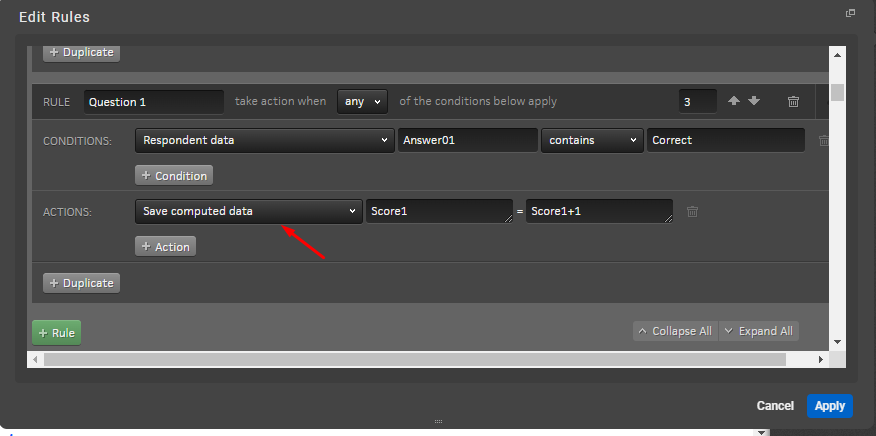Move Question 1 rule up with arrow

click(734, 101)
